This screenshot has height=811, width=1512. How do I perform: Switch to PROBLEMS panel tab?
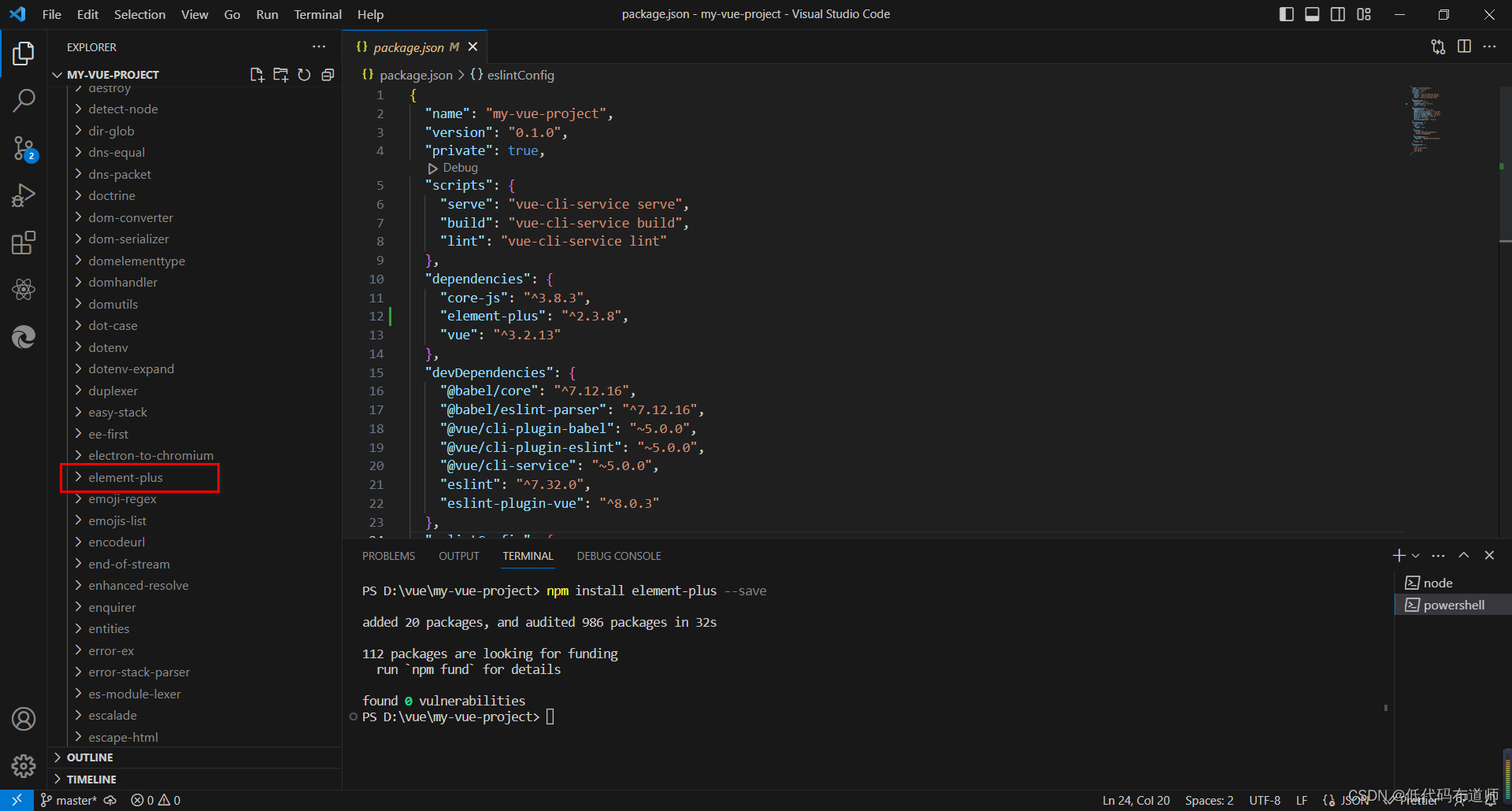[x=388, y=556]
